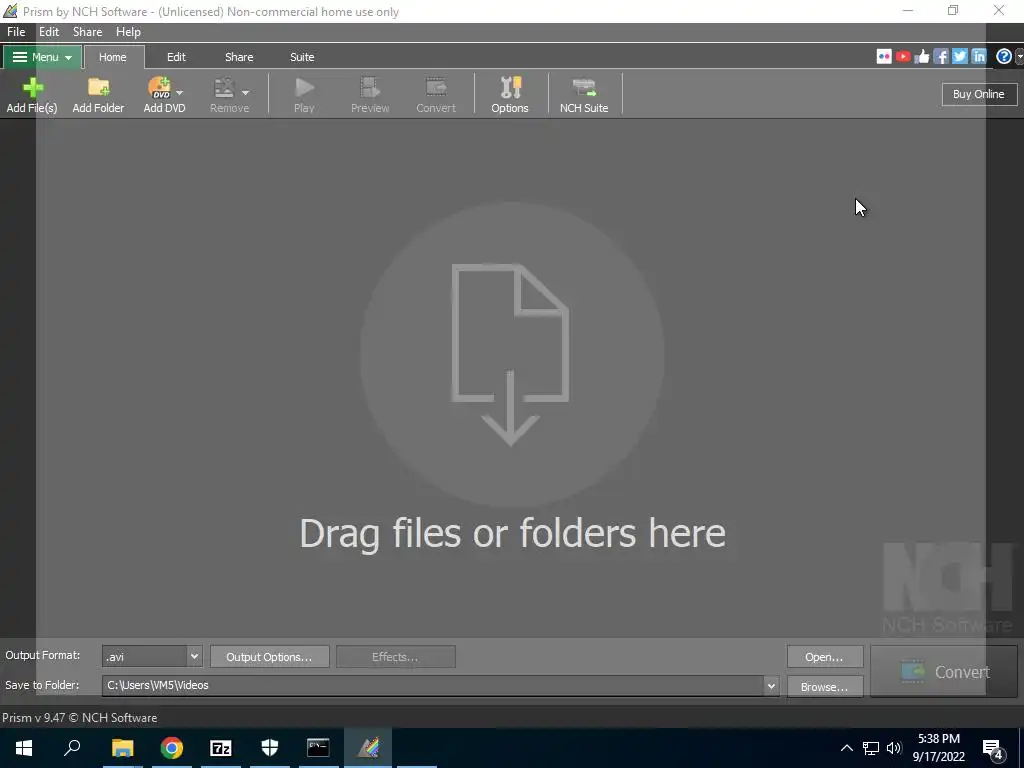The height and width of the screenshot is (768, 1024).
Task: Click the Preview toolbar icon
Action: (x=370, y=95)
